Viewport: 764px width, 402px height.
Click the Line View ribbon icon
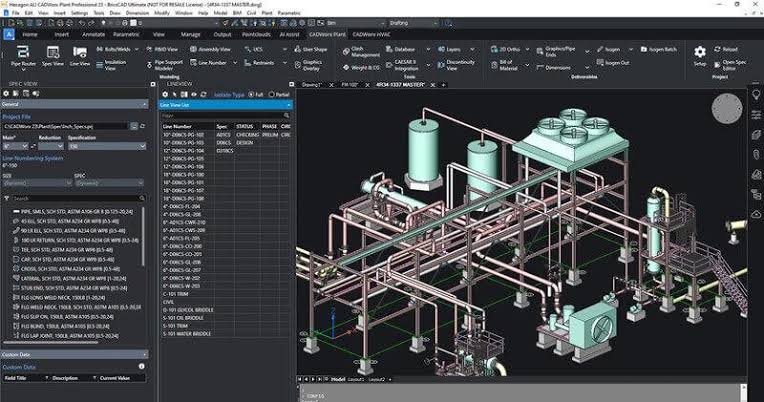(80, 54)
